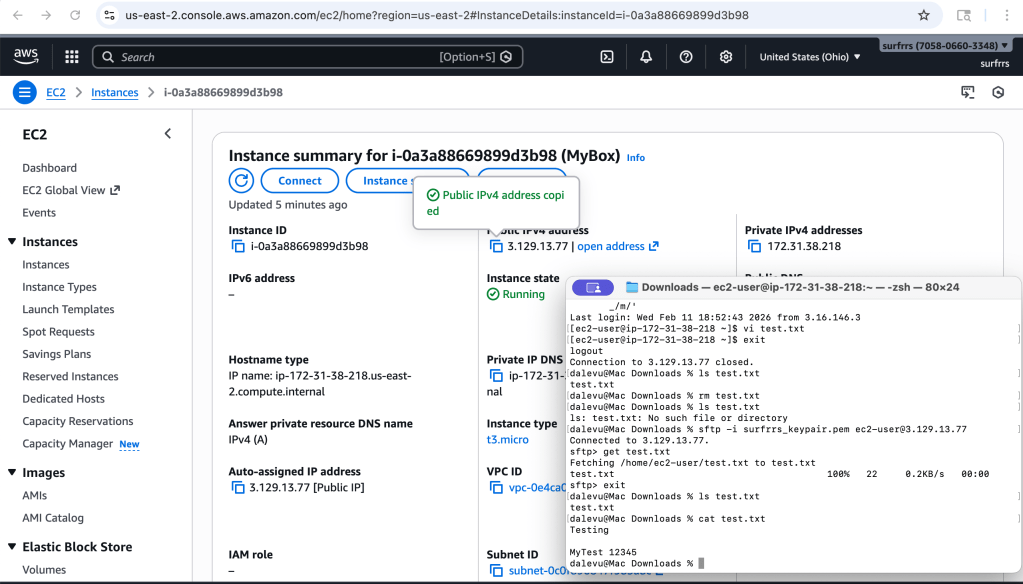Image resolution: width=1023 pixels, height=584 pixels.
Task: Collapse the EC2 sidebar with the chevron
Action: 167,133
